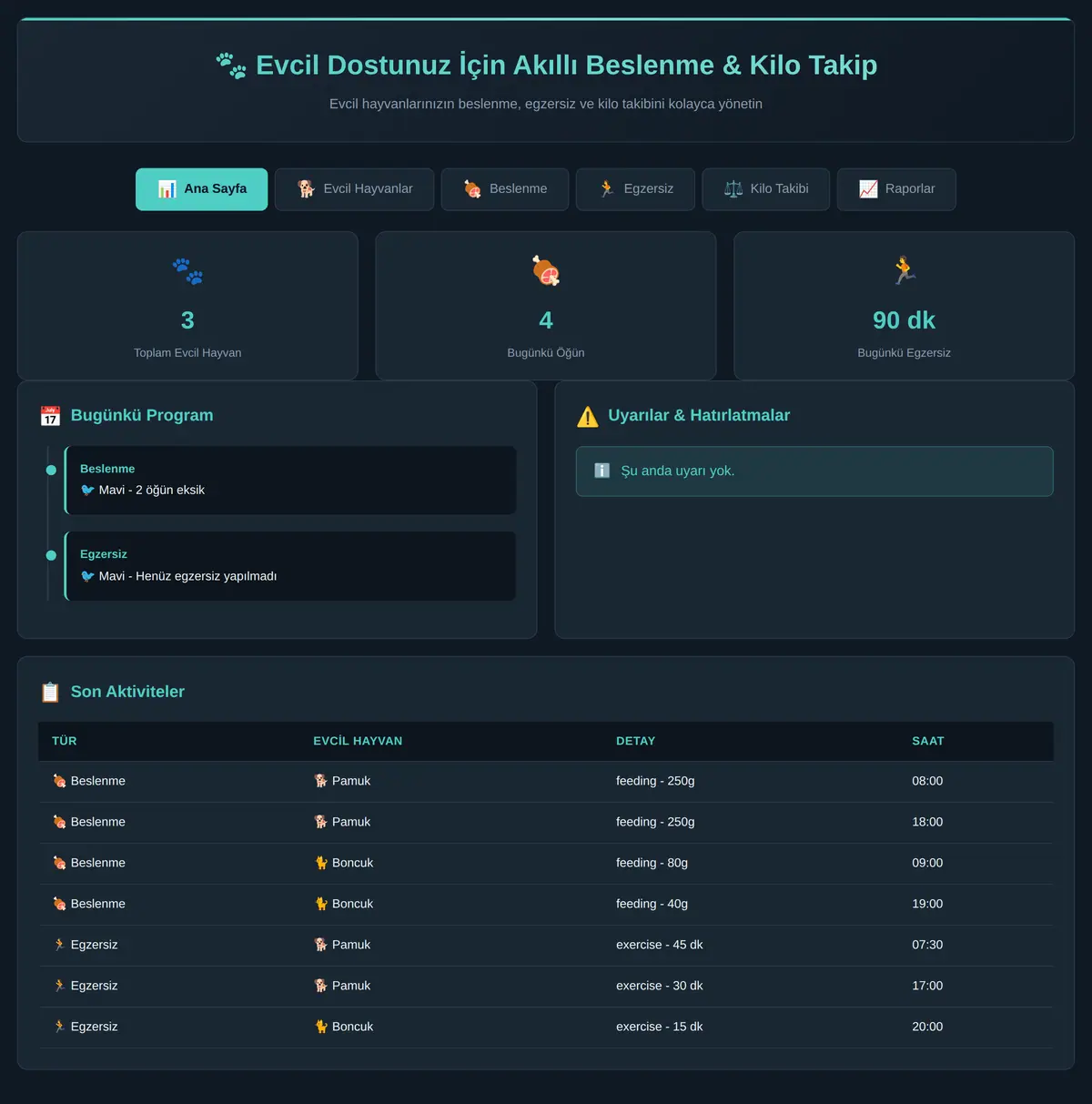Click the '90 dk' exercise value

tap(904, 320)
